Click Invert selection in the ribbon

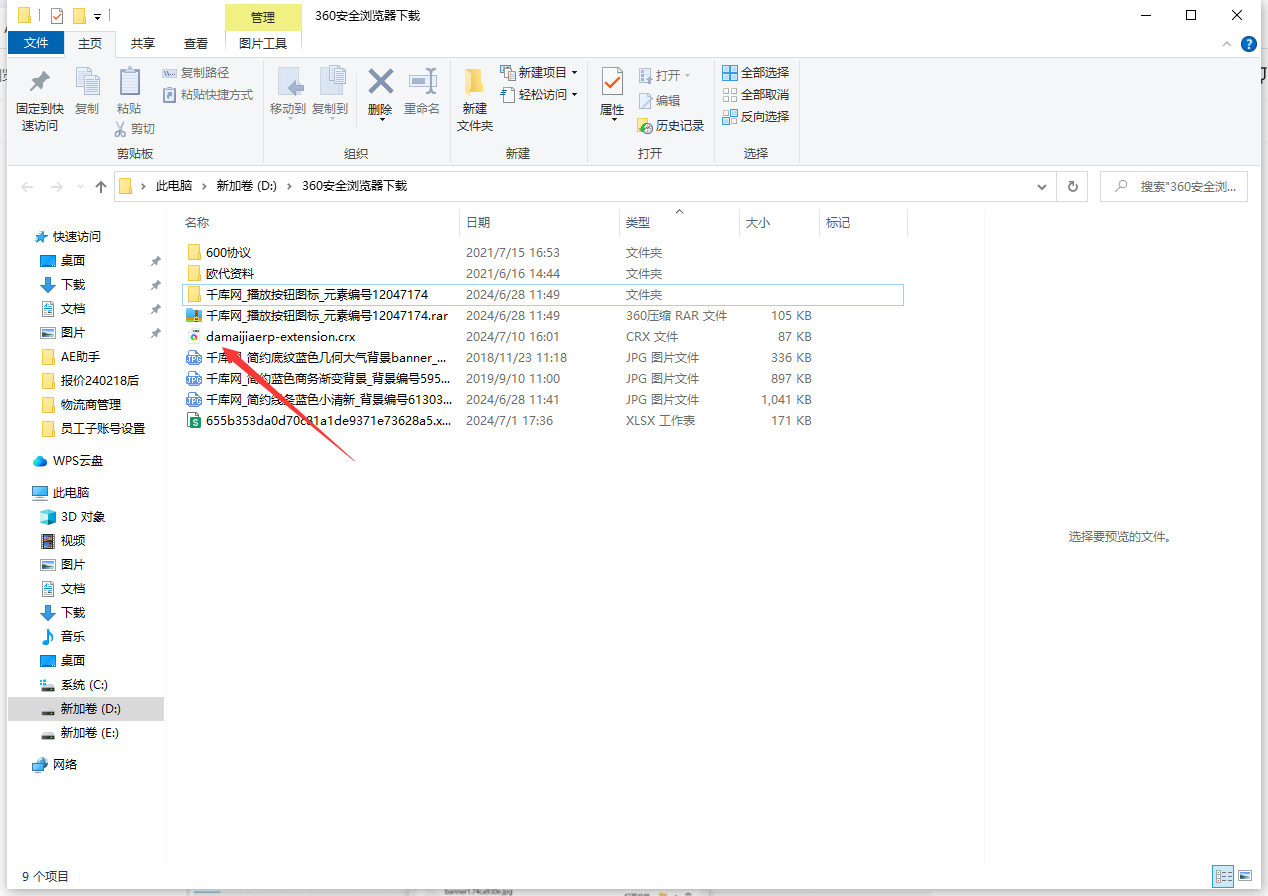point(756,116)
